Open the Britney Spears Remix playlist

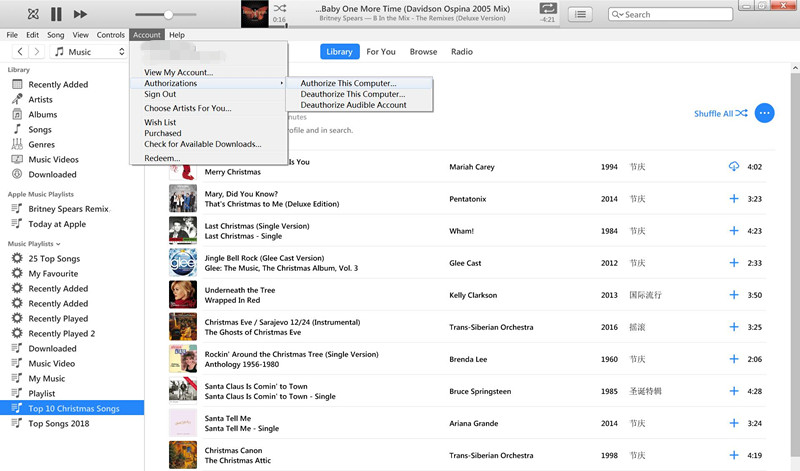(x=68, y=209)
